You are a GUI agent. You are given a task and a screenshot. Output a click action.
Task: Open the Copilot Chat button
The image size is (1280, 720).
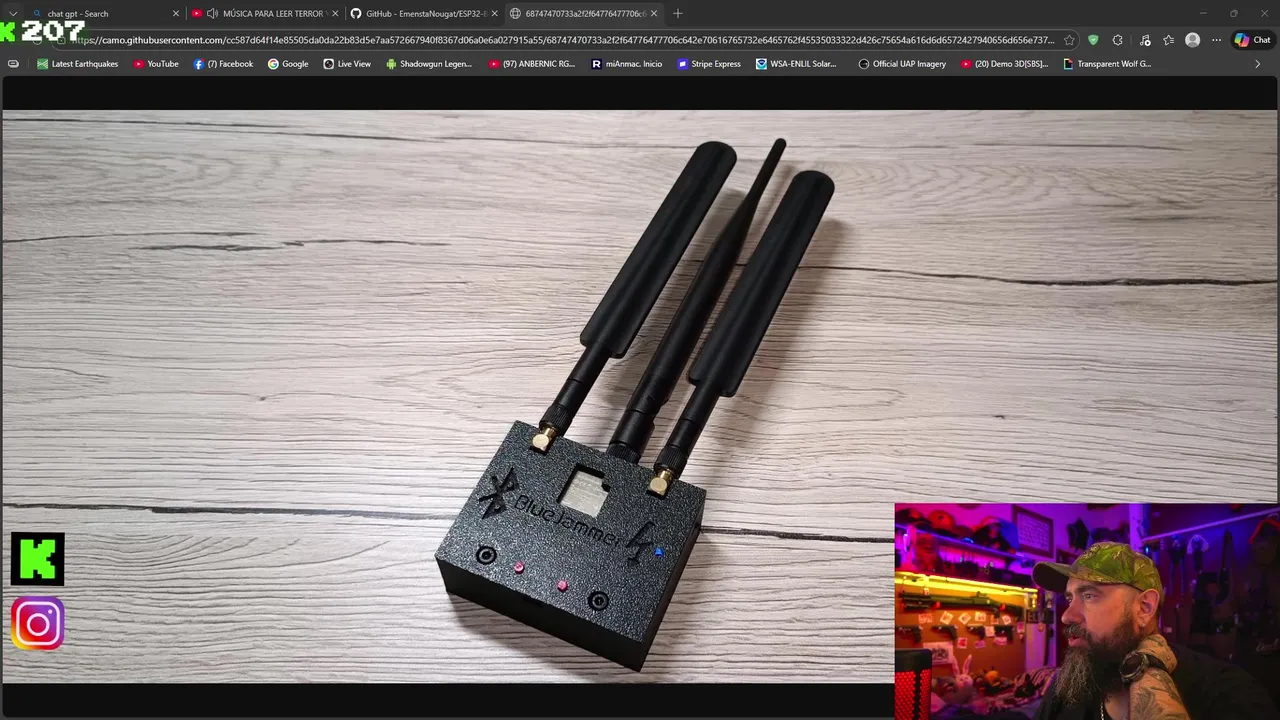[1252, 40]
